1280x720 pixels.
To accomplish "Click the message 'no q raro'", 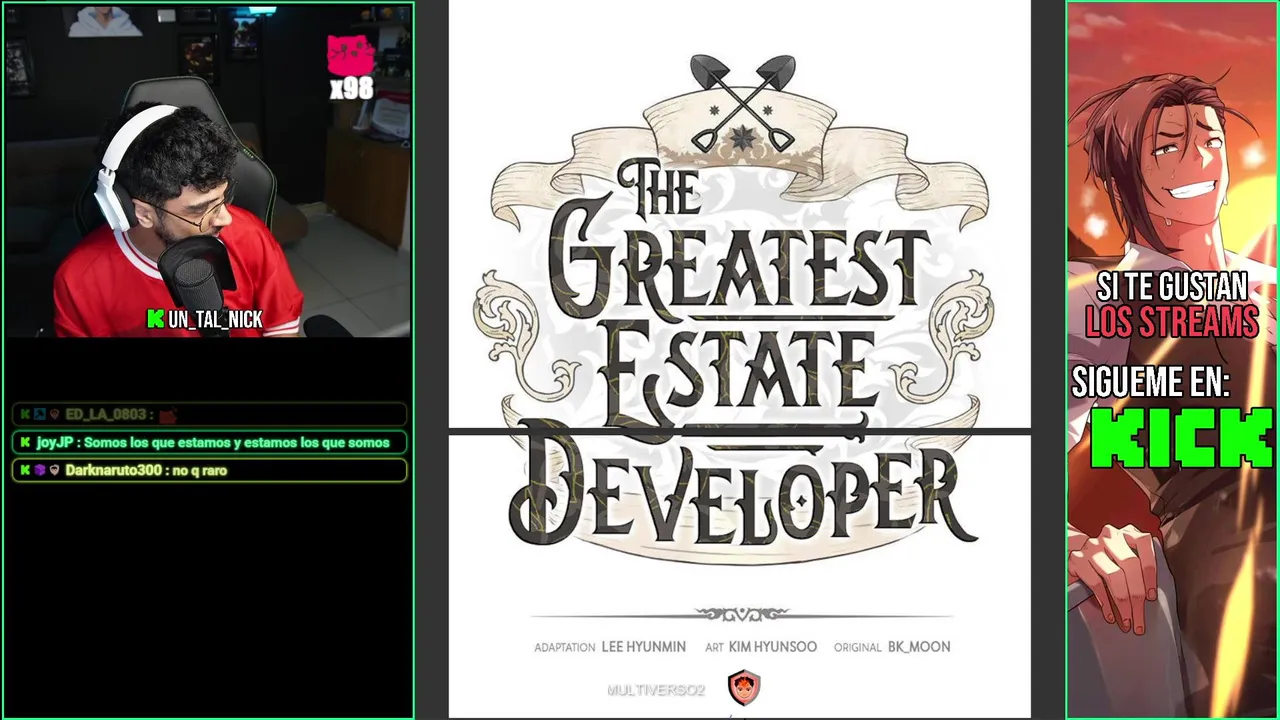I will click(200, 470).
